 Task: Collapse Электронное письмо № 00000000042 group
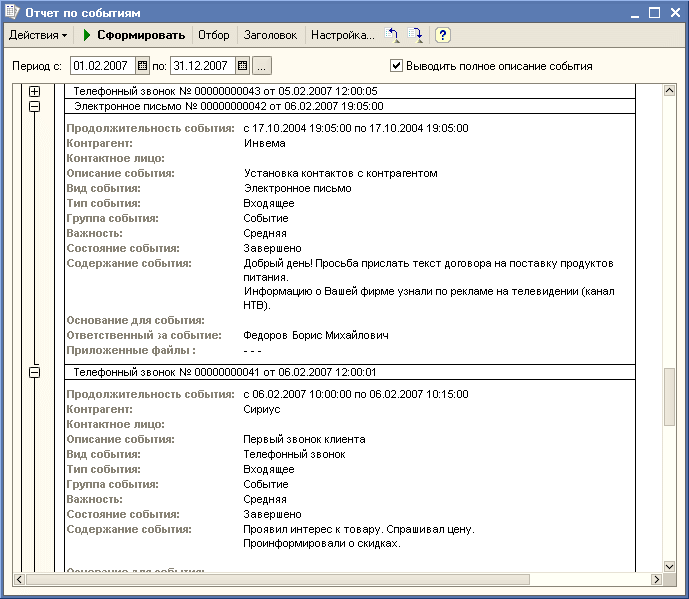click(35, 105)
